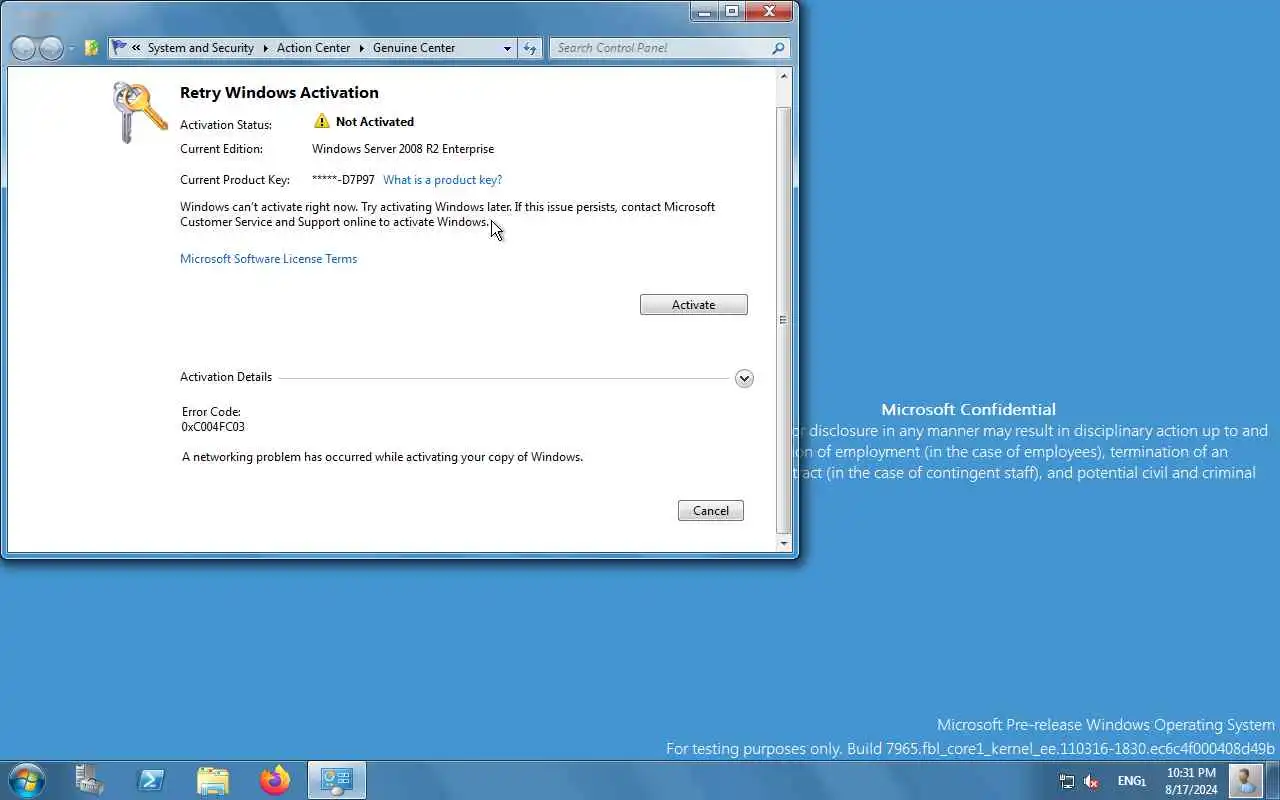Screen dimensions: 1280x800
Task: Click network status tray icon
Action: (x=1067, y=782)
